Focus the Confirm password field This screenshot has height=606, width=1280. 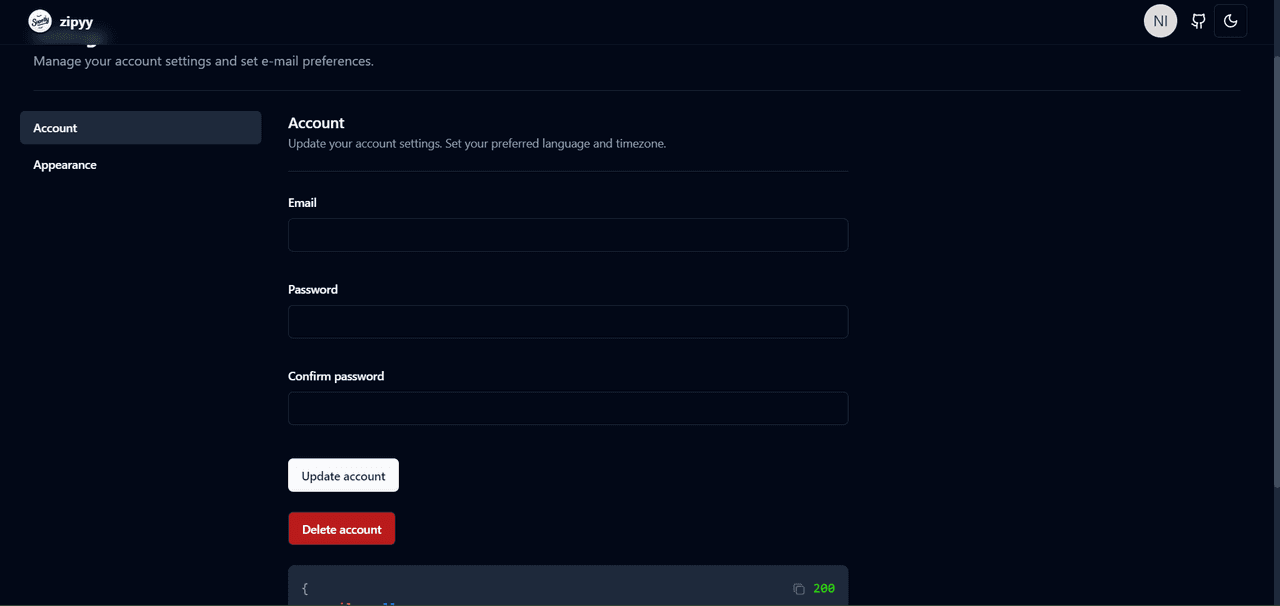coord(568,409)
